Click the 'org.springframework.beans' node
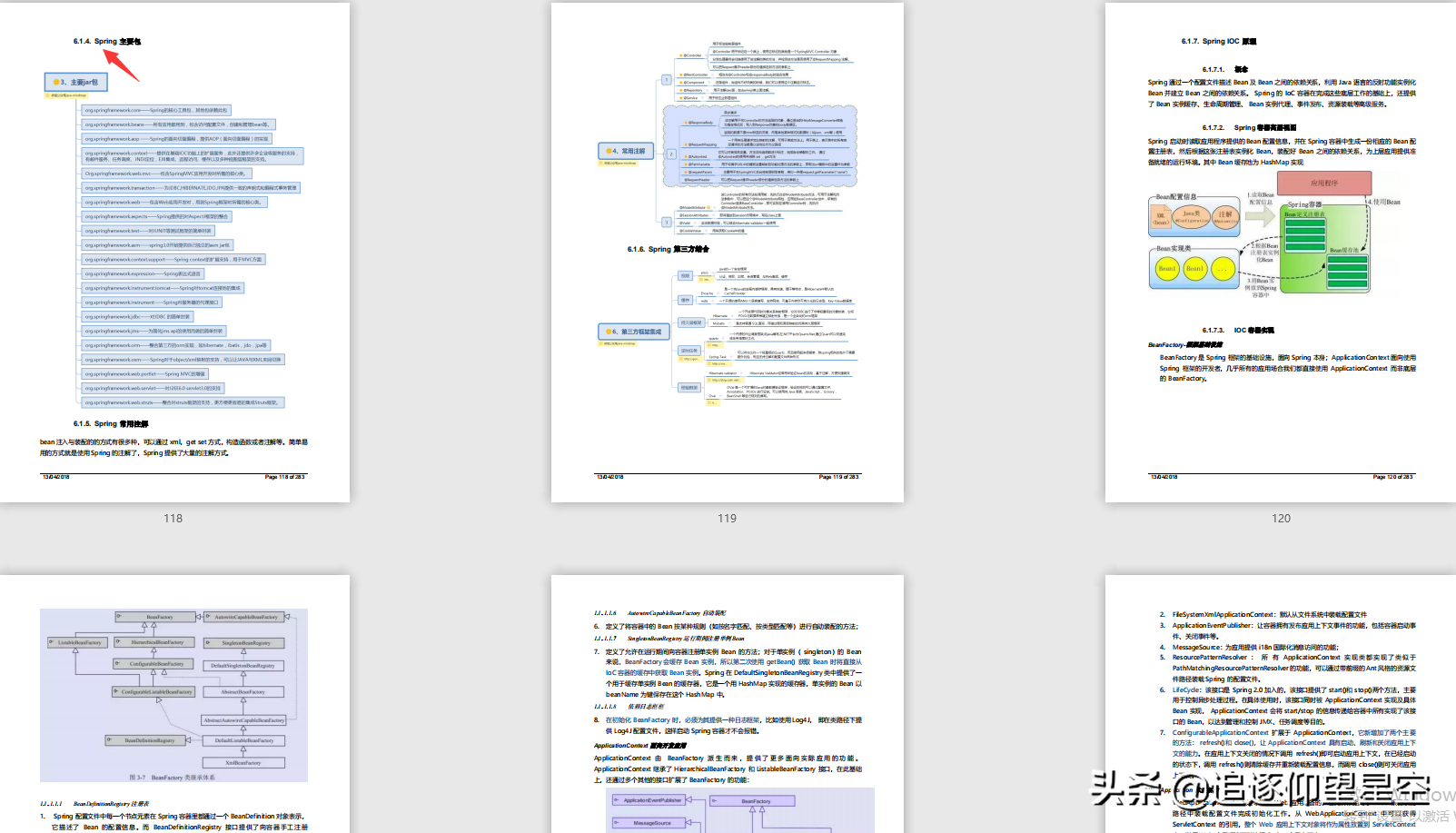This screenshot has height=833, width=1456. click(177, 124)
